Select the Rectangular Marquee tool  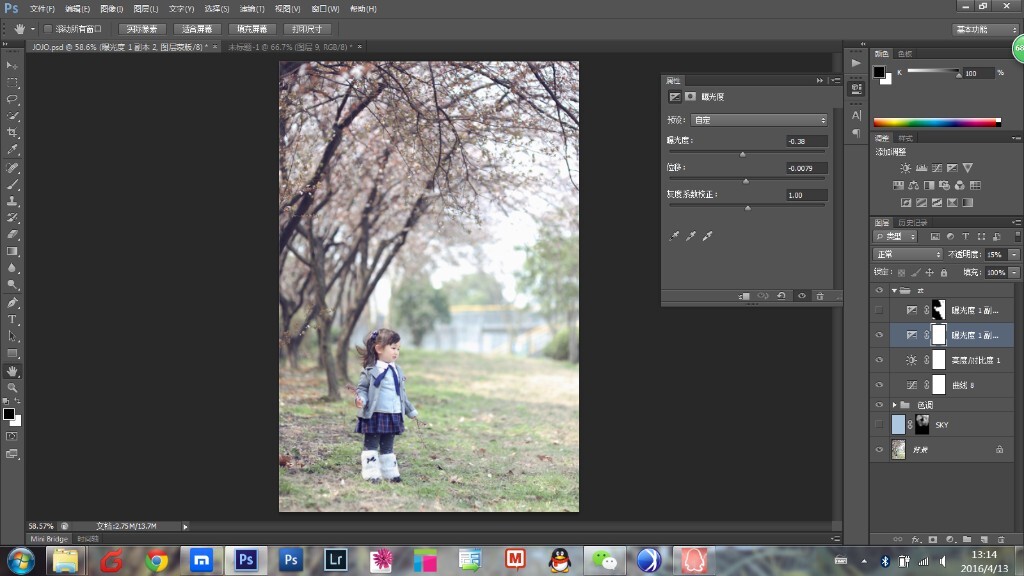pyautogui.click(x=12, y=83)
